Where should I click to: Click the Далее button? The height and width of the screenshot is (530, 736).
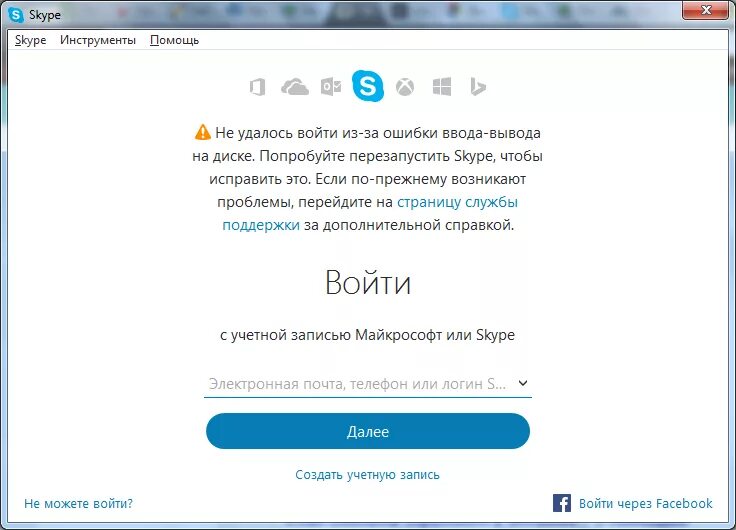tap(368, 431)
